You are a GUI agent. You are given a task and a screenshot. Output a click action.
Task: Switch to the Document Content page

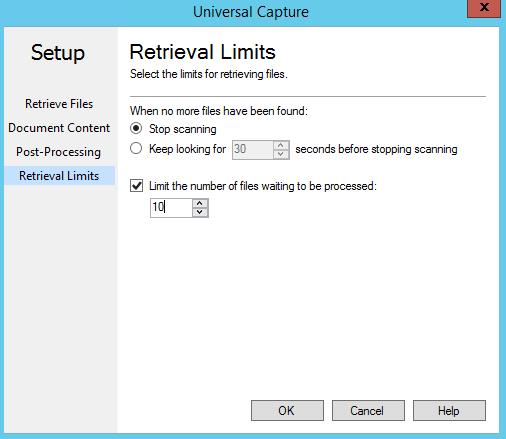(59, 128)
